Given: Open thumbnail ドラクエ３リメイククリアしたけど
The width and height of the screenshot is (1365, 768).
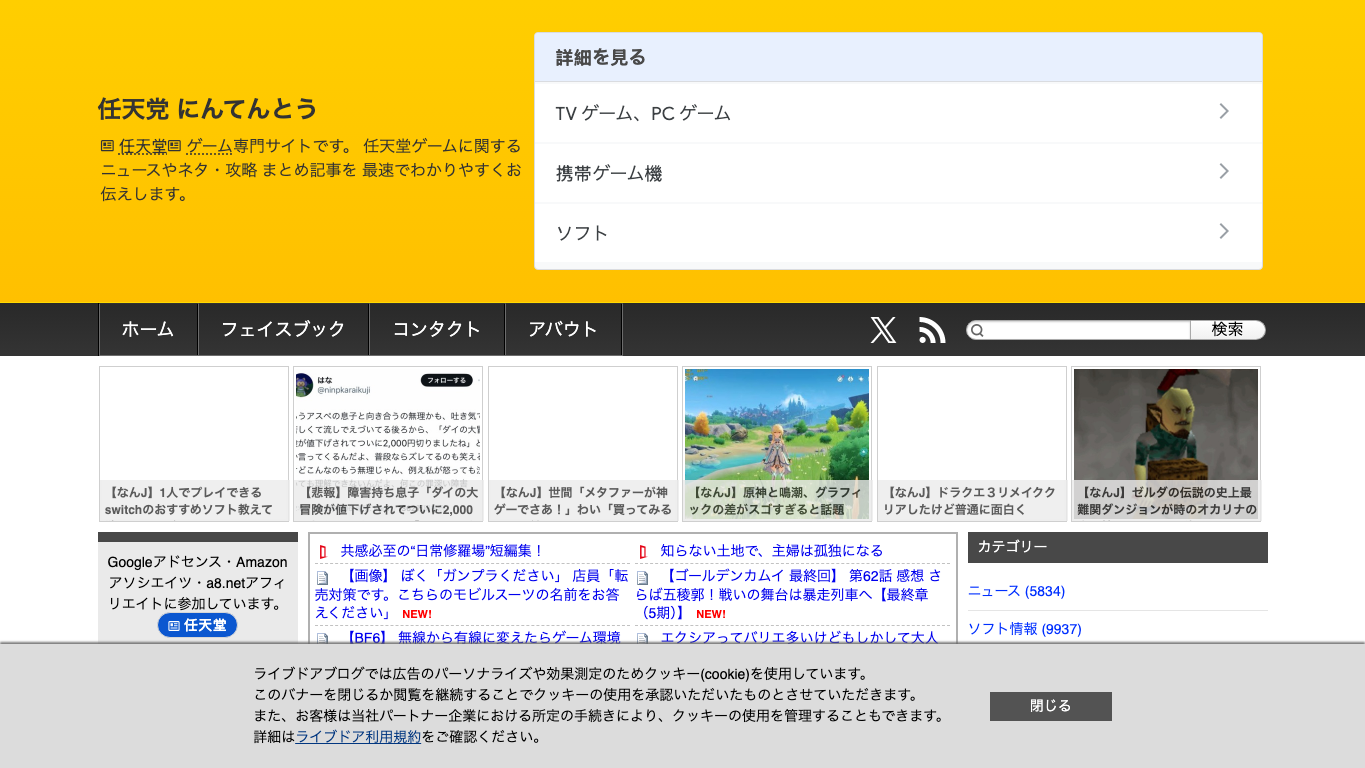Looking at the screenshot, I should click(972, 444).
